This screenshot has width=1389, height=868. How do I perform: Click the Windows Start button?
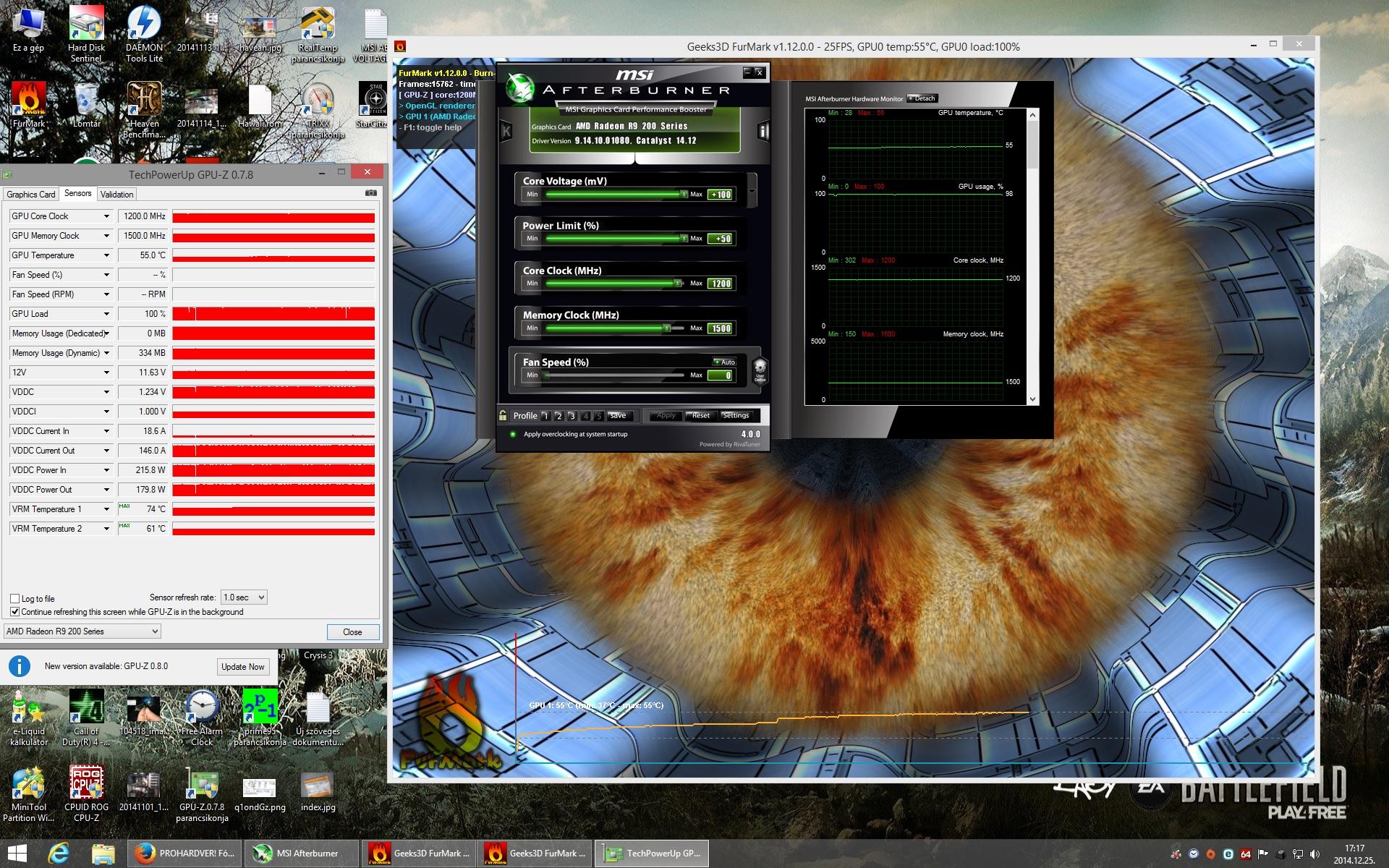pyautogui.click(x=17, y=854)
